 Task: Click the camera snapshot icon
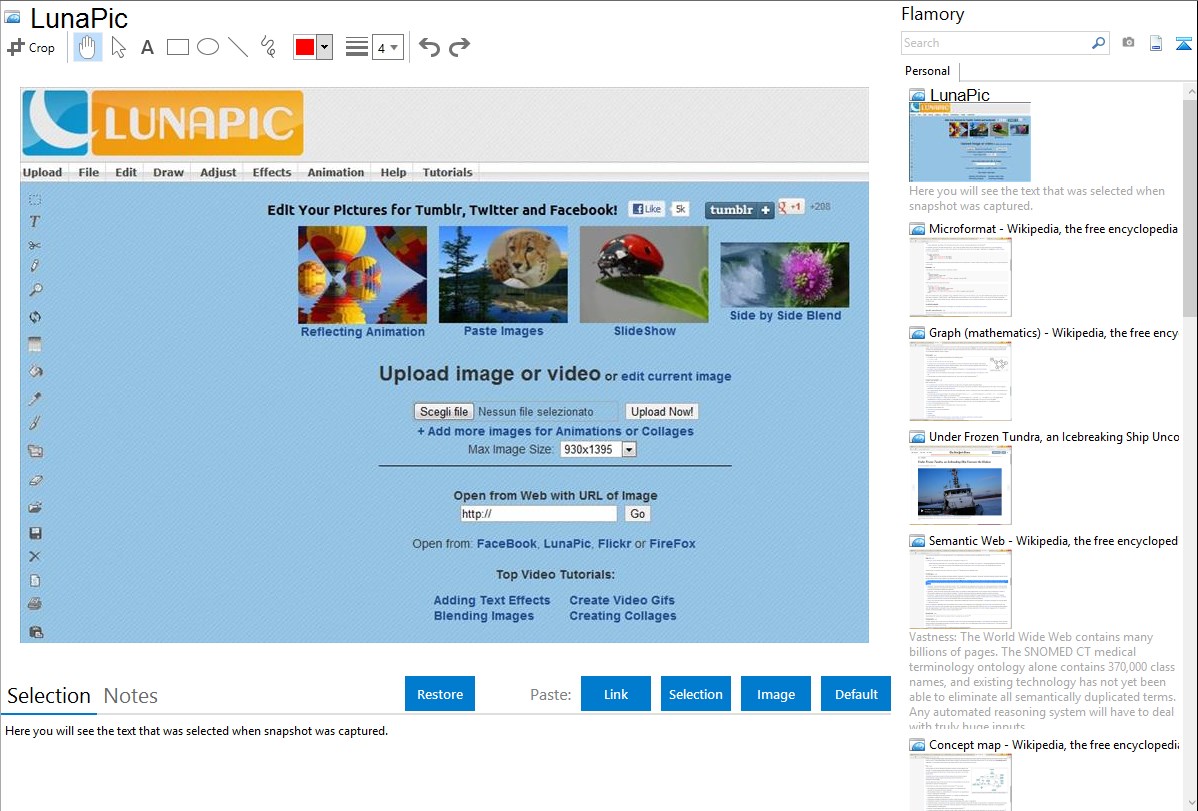click(x=1128, y=43)
